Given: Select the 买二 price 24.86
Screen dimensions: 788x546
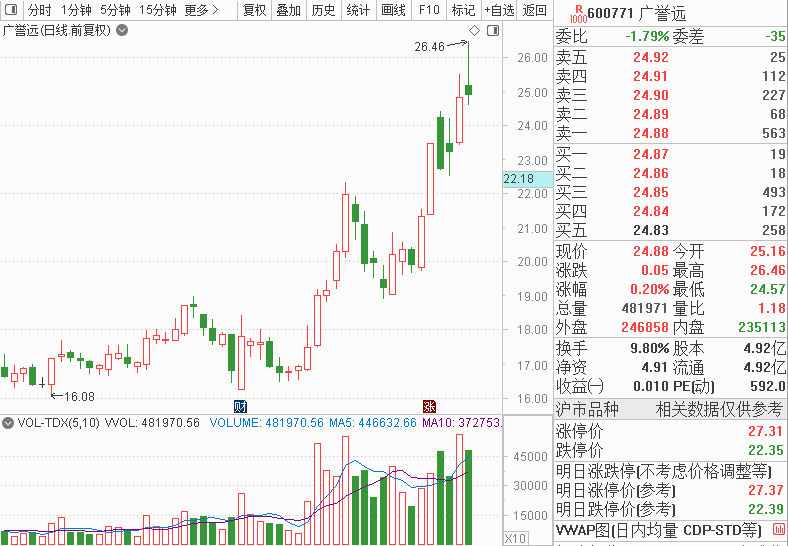Looking at the screenshot, I should (x=651, y=173).
